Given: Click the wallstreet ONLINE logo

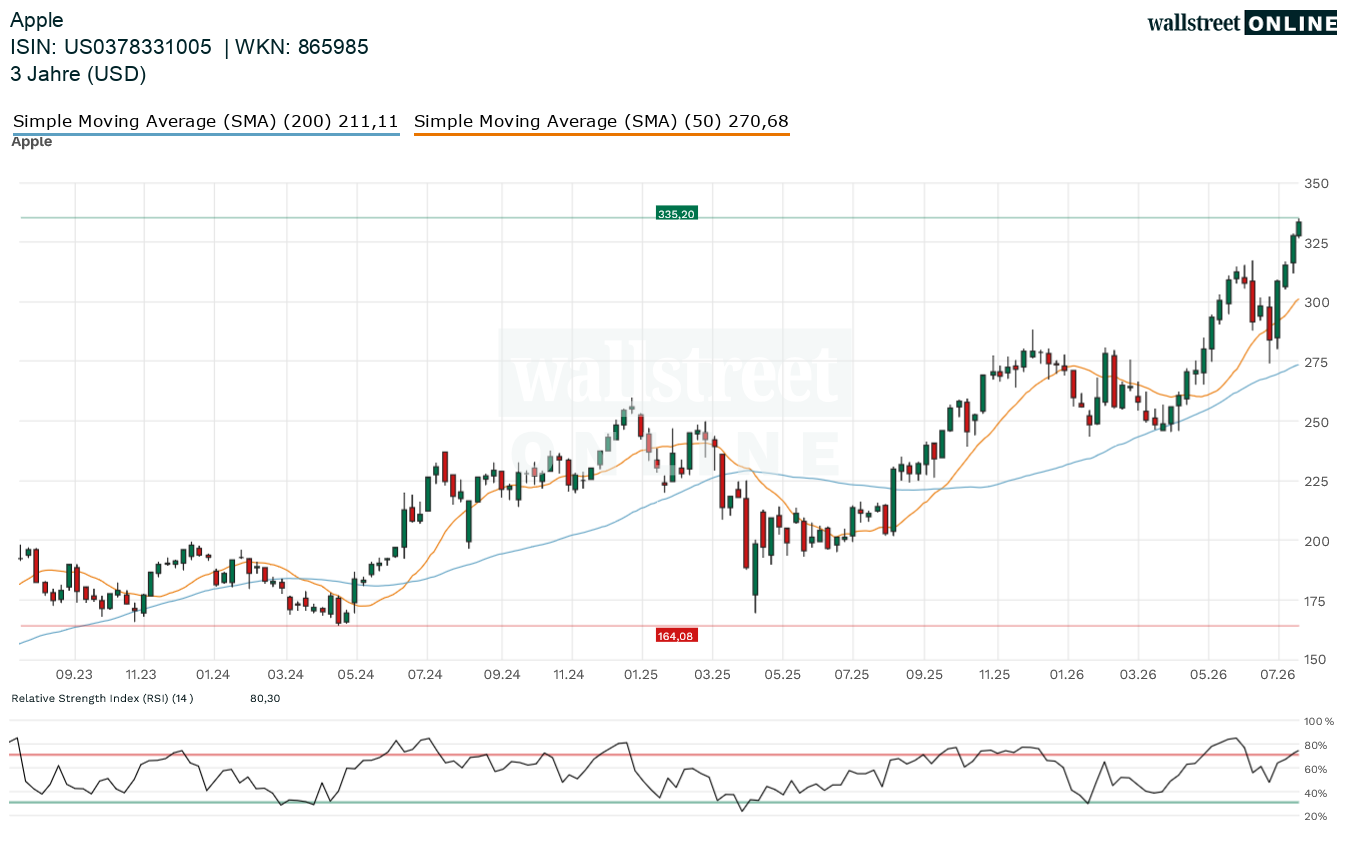Looking at the screenshot, I should pyautogui.click(x=1242, y=23).
